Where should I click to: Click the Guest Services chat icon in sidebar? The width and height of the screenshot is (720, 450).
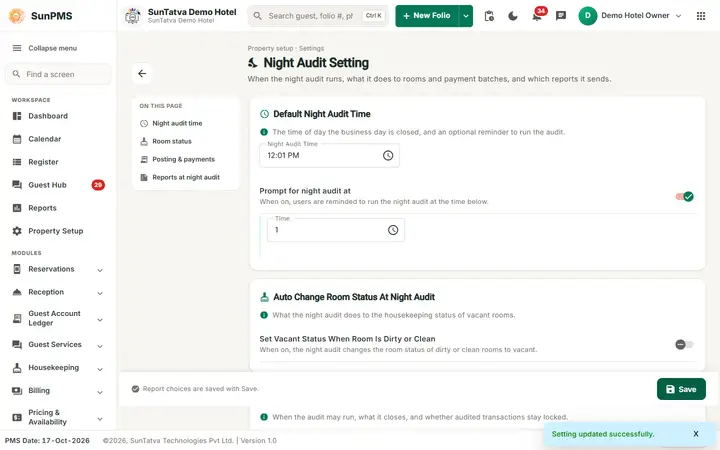click(17, 344)
